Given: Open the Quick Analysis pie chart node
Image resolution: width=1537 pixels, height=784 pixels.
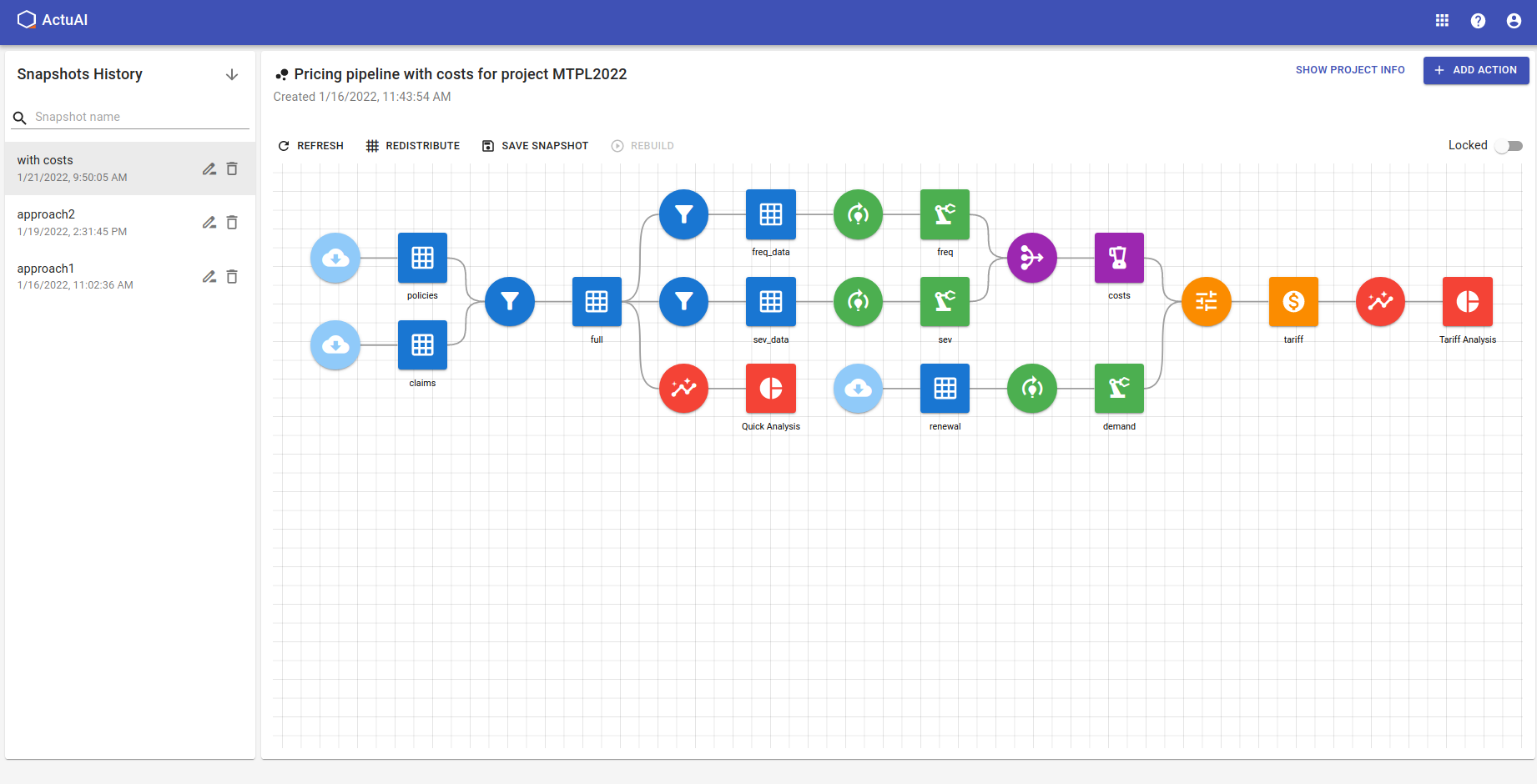Looking at the screenshot, I should [770, 389].
